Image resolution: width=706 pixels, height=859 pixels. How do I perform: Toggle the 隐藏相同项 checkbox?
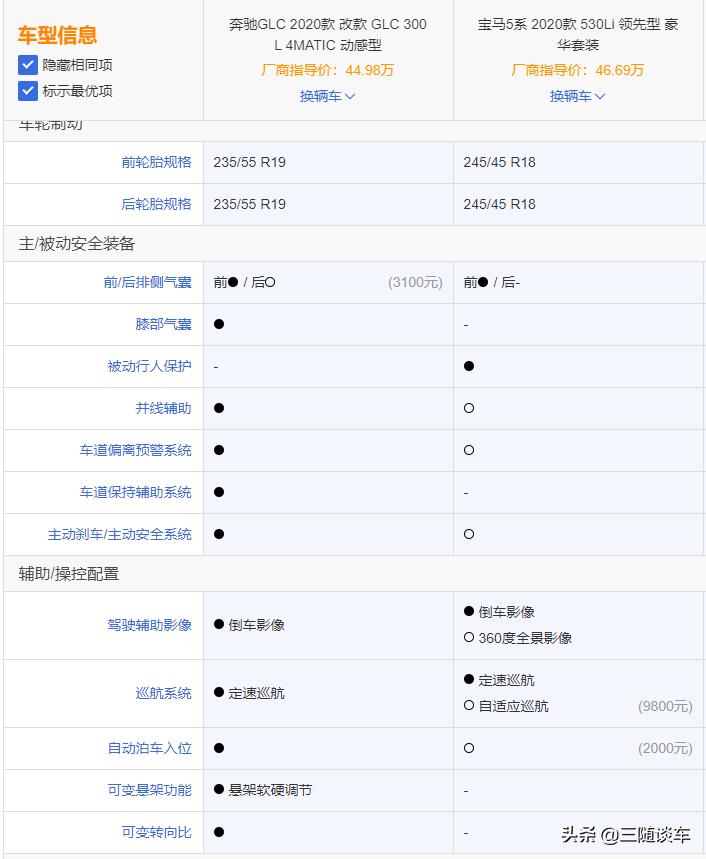[x=27, y=65]
